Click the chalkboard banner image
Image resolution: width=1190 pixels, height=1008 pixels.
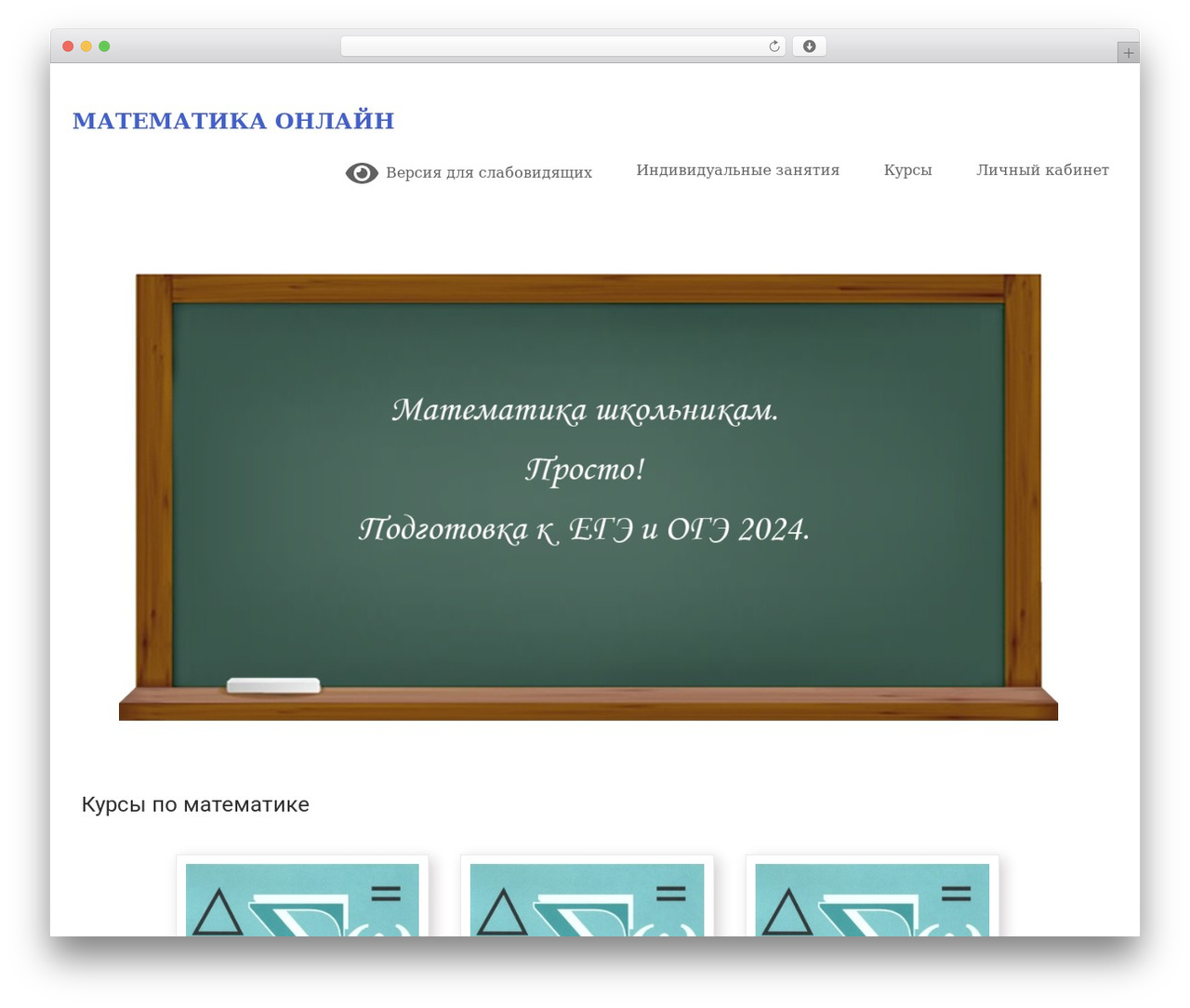588,497
